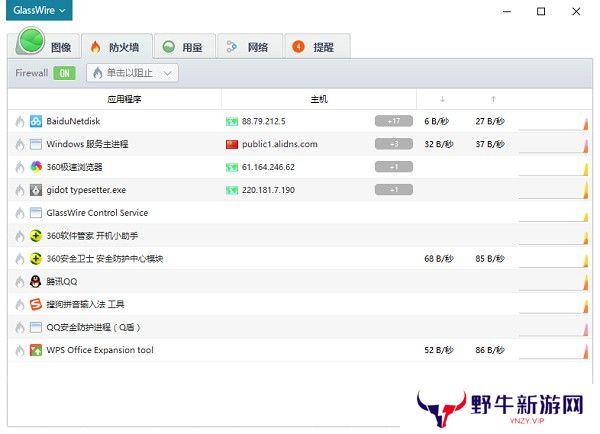Click the flag icon beside 220.181.7.190
This screenshot has width=600, height=434.
(x=232, y=190)
